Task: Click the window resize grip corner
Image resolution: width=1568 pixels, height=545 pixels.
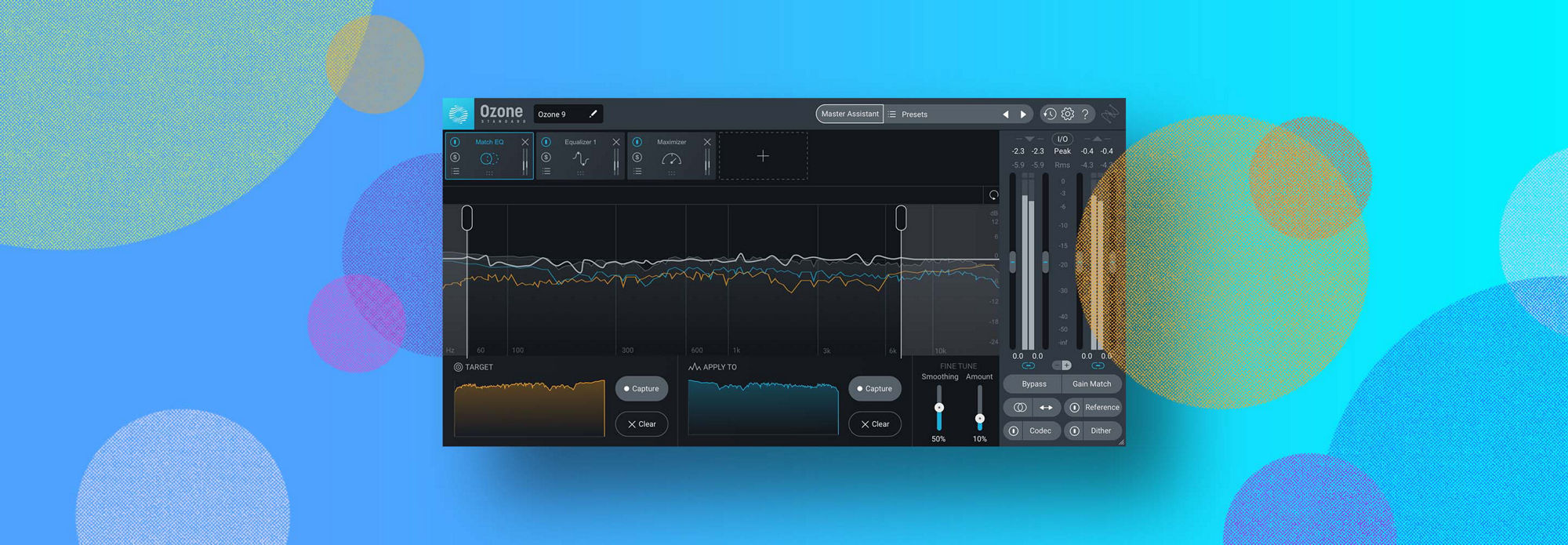Action: (x=1121, y=442)
